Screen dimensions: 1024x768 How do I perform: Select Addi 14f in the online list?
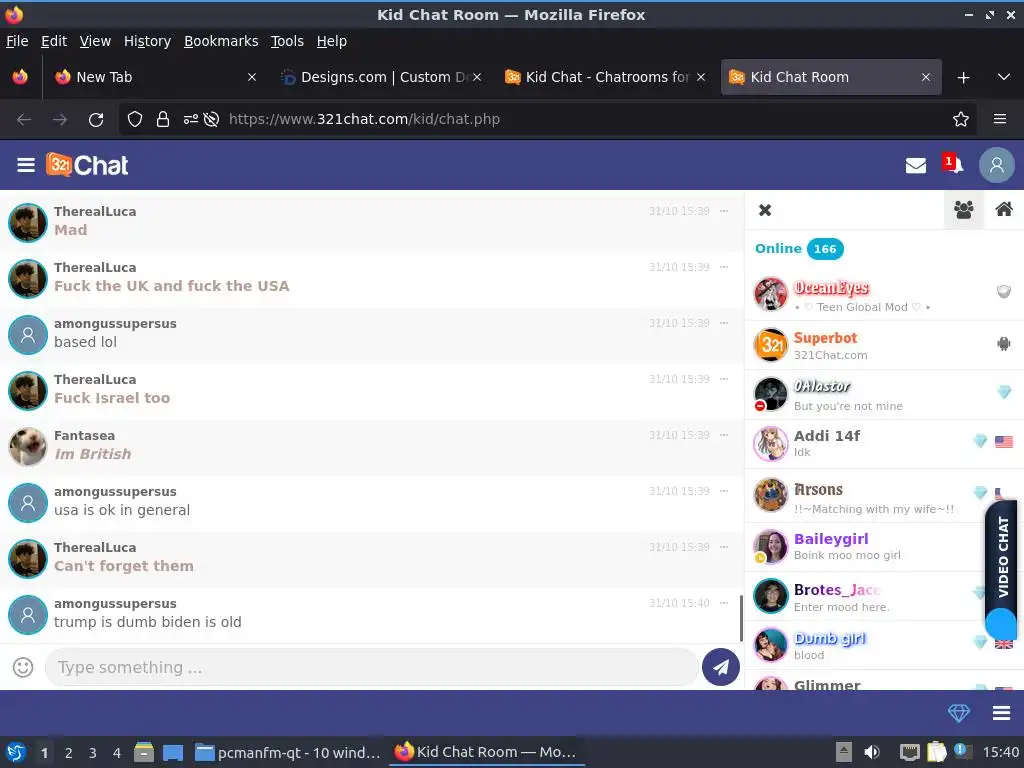pos(884,444)
